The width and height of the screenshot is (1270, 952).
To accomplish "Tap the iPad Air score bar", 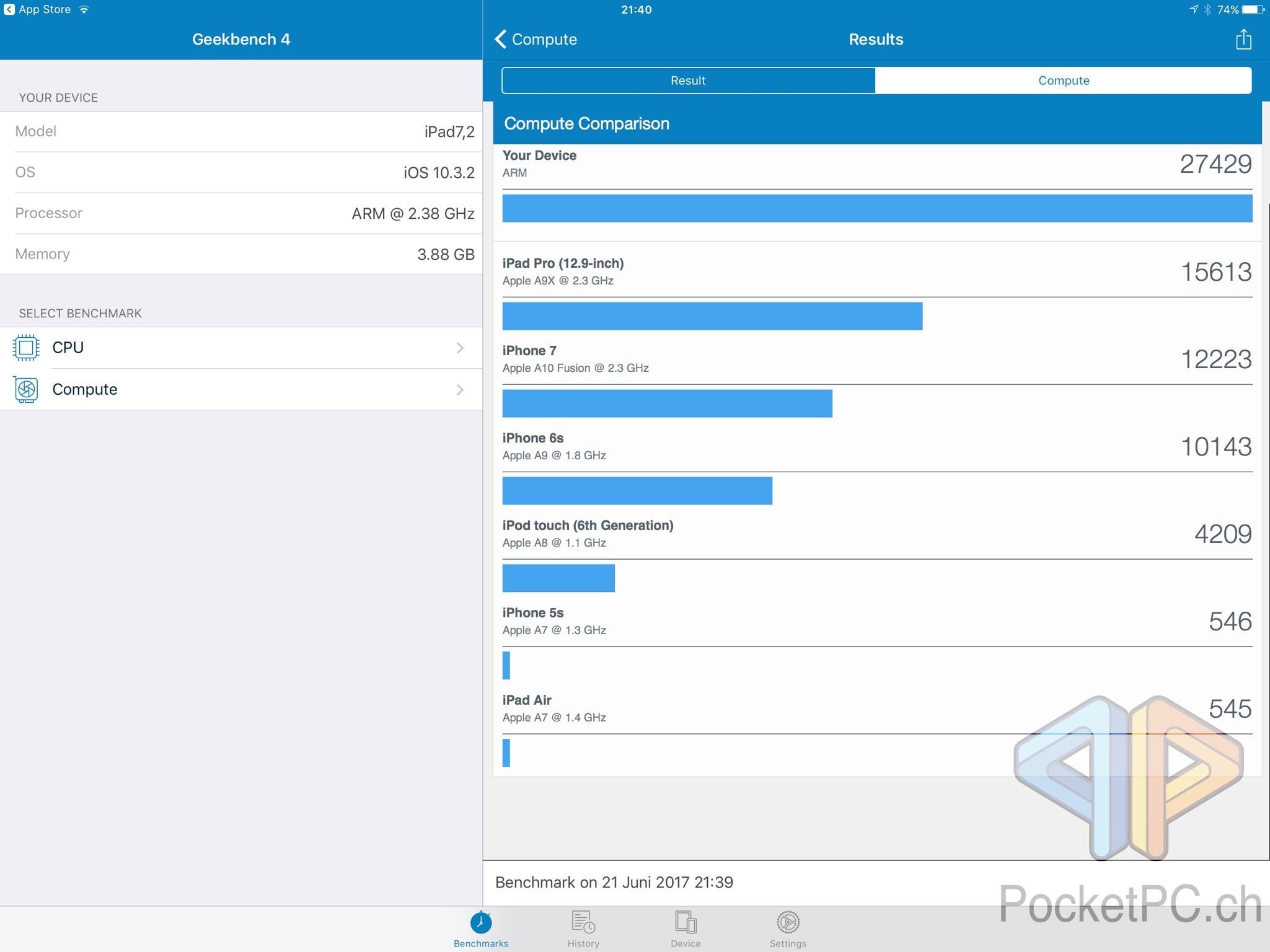I will click(x=506, y=753).
